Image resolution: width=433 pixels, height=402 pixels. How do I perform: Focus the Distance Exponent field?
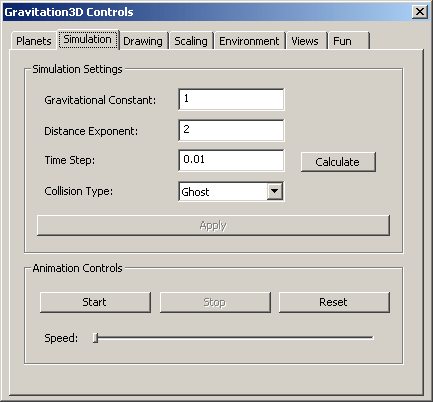click(x=231, y=130)
